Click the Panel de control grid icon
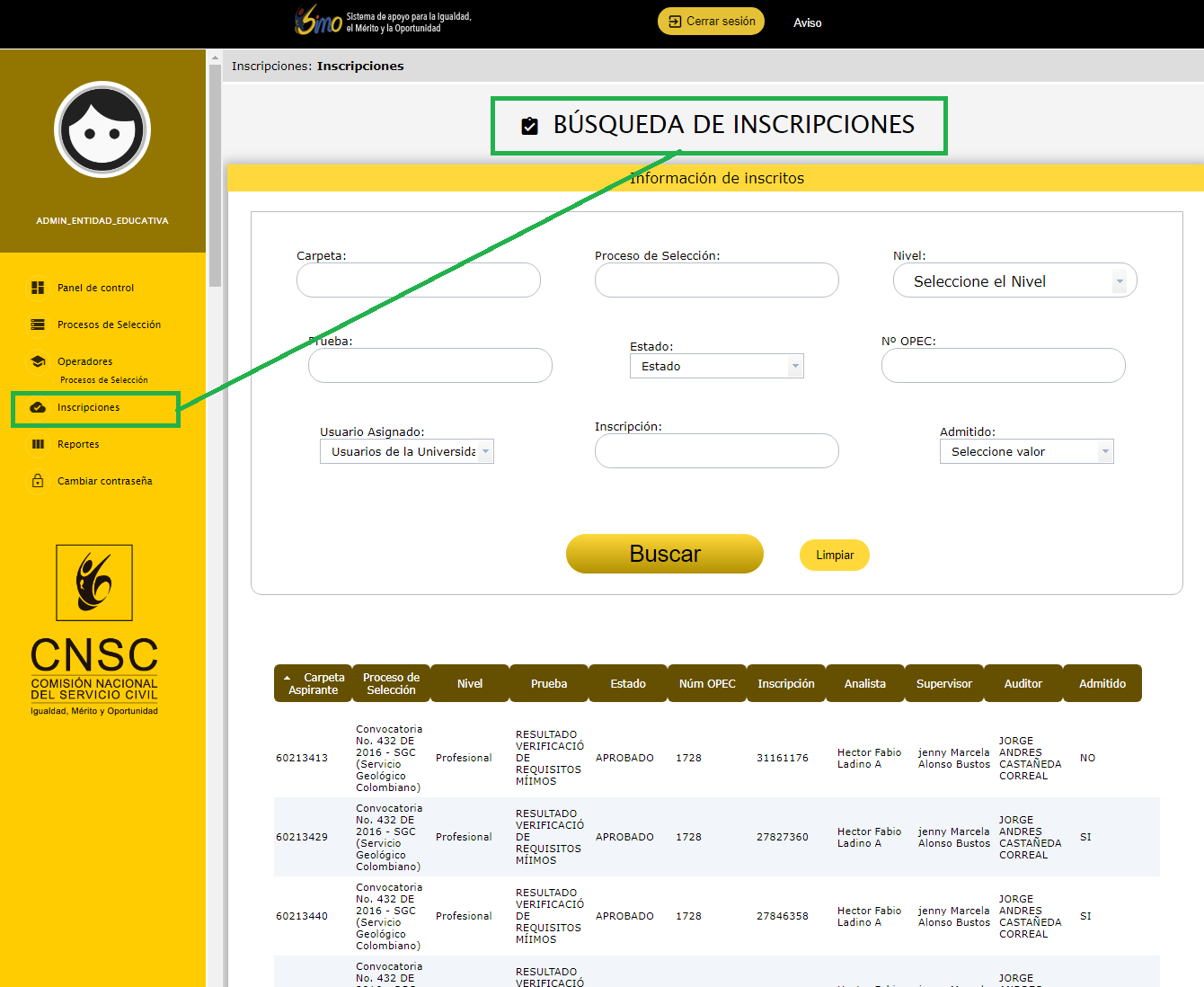 point(38,288)
